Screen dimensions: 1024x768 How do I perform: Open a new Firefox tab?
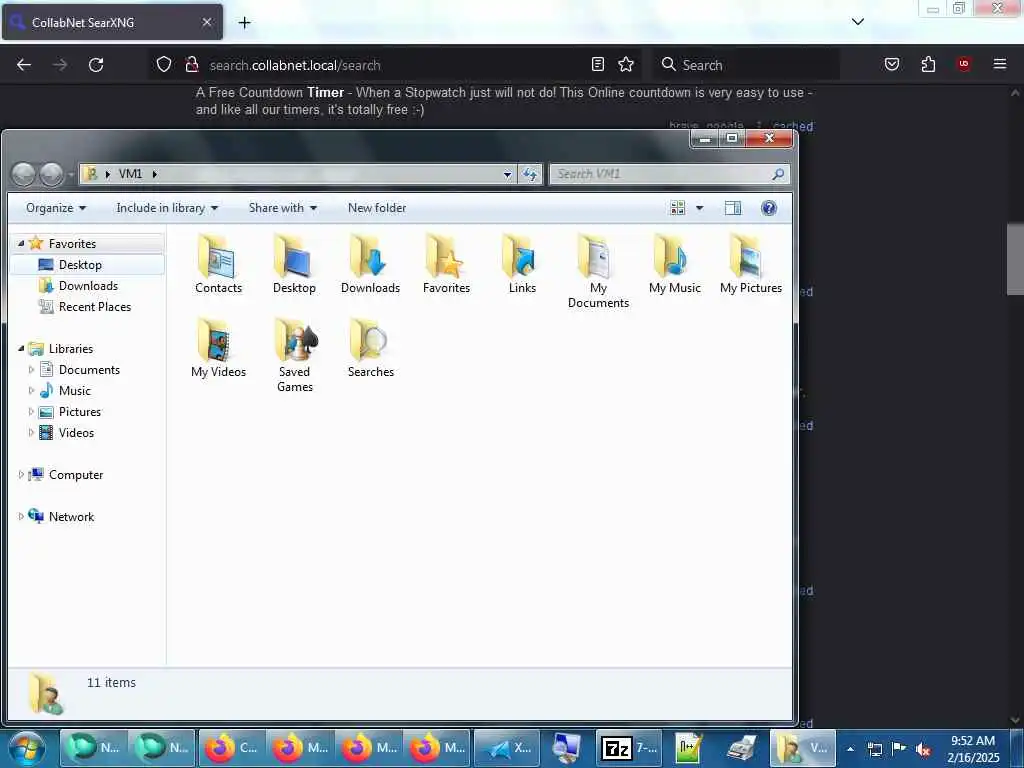[244, 22]
